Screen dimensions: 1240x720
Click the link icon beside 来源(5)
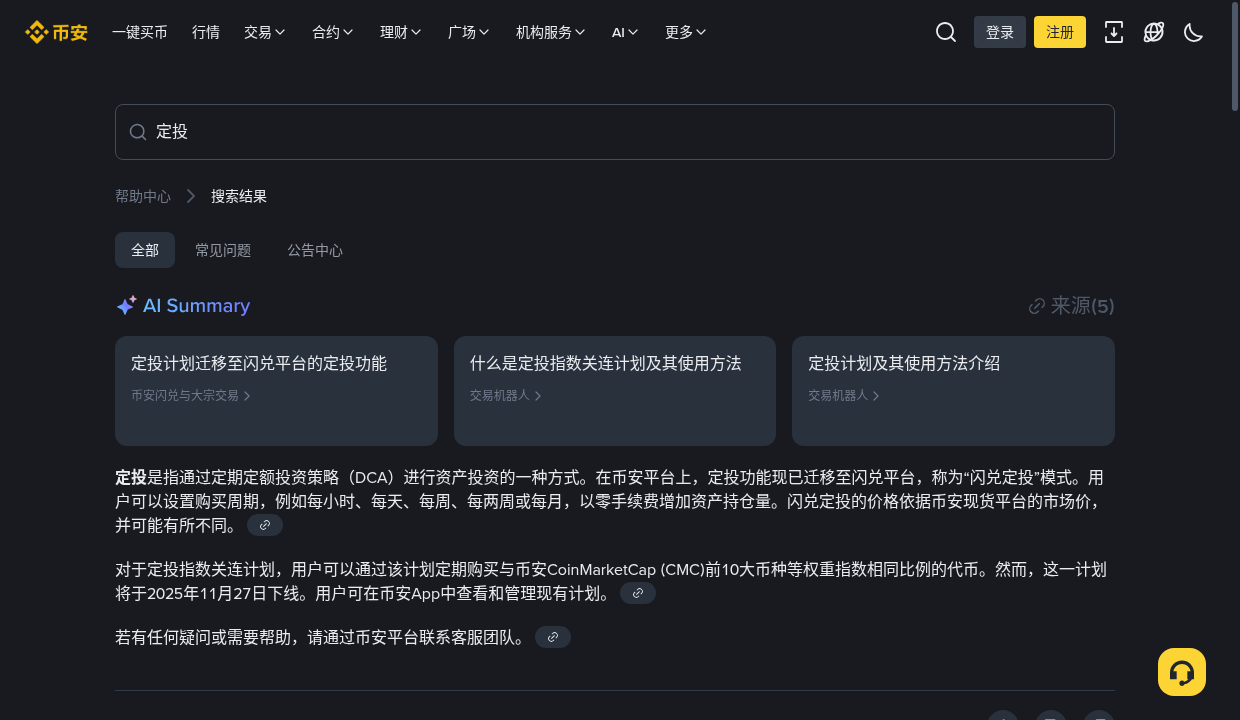pyautogui.click(x=1037, y=306)
